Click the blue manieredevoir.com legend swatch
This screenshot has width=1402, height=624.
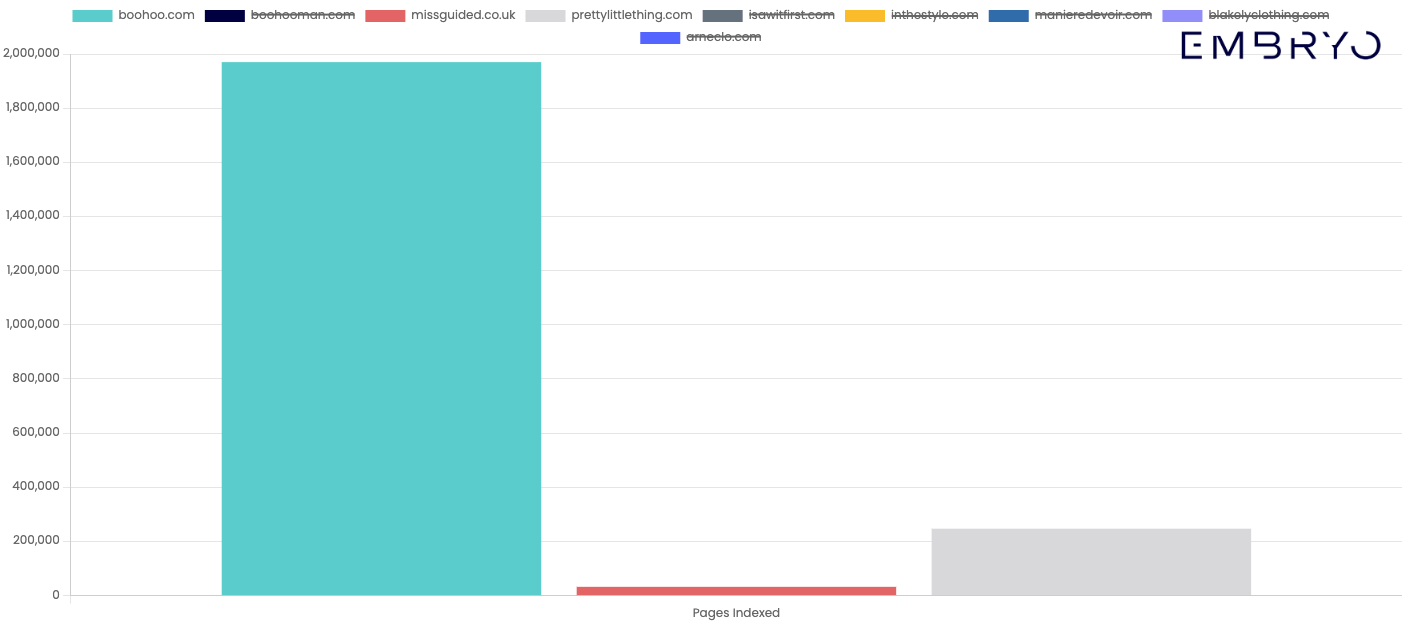tap(1008, 16)
